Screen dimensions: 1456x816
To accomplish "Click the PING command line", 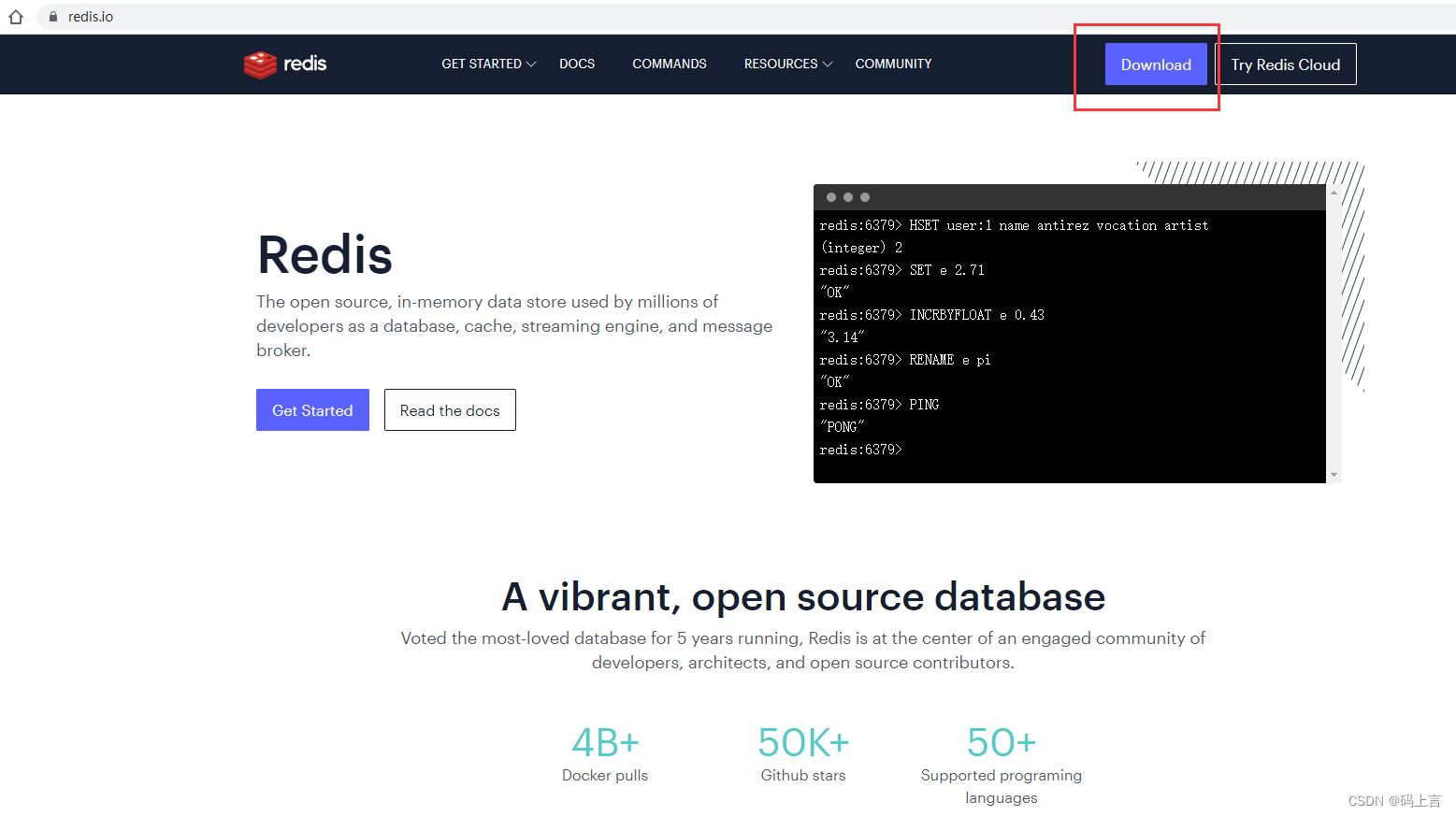I will 879,405.
